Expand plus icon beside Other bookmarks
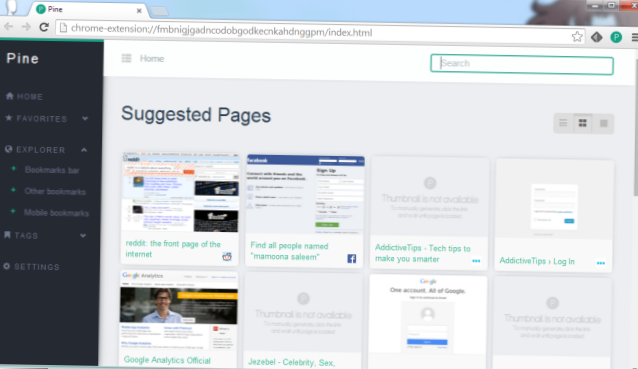 13,190
